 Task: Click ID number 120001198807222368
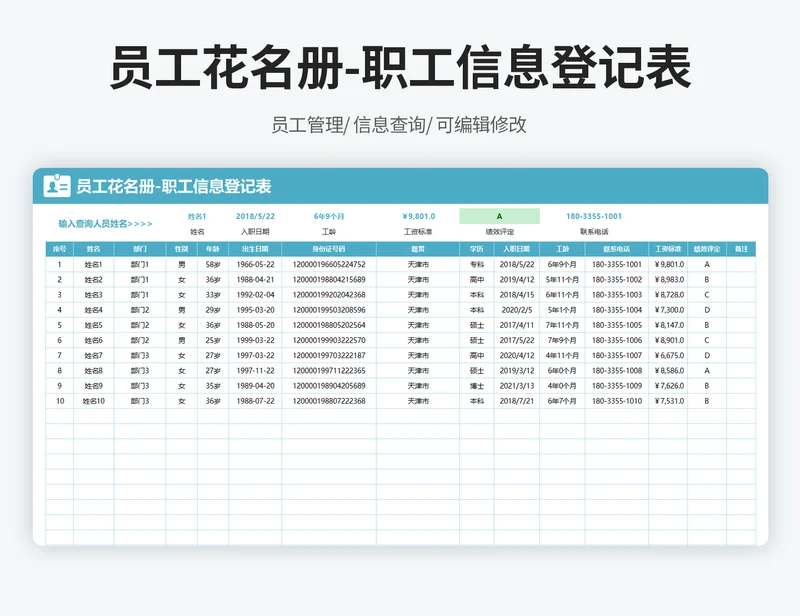tap(329, 401)
